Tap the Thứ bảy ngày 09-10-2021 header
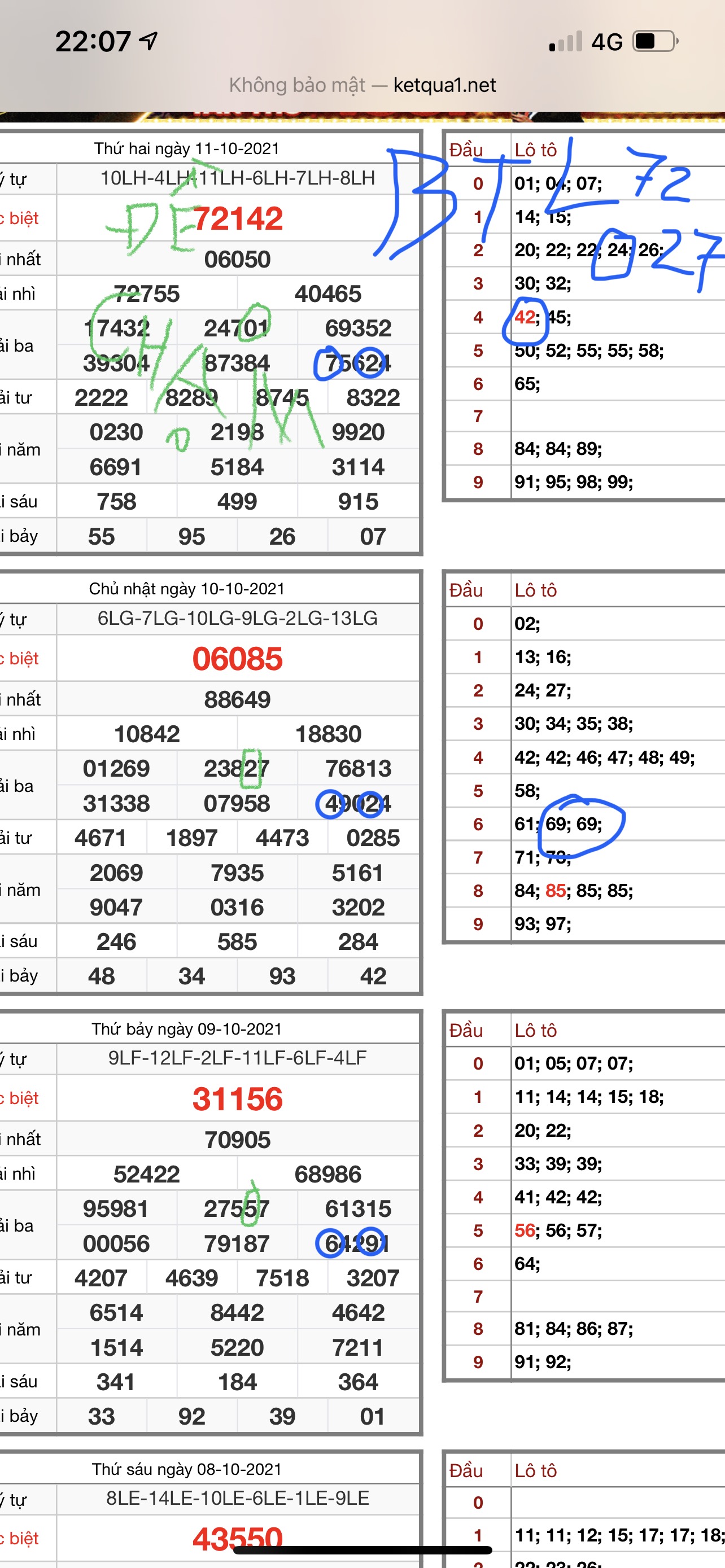 pyautogui.click(x=186, y=1029)
